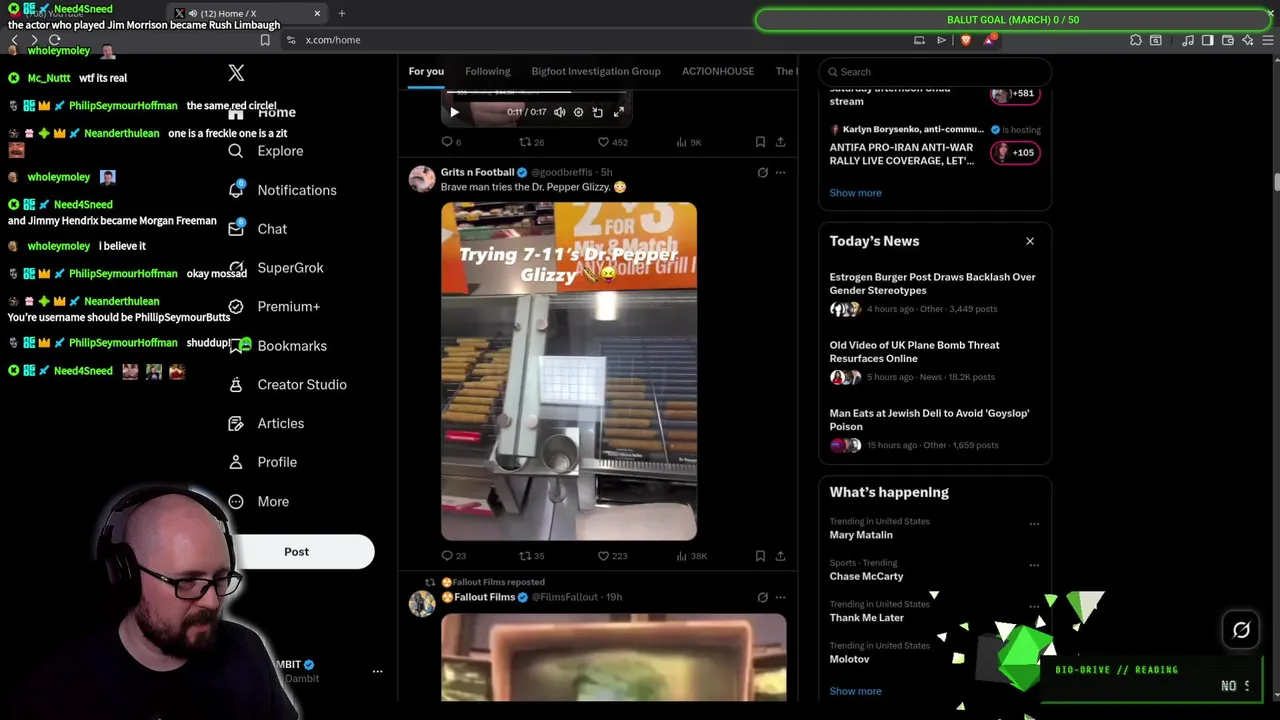Toggle picture-in-picture on top video
The image size is (1280, 720).
click(x=598, y=112)
